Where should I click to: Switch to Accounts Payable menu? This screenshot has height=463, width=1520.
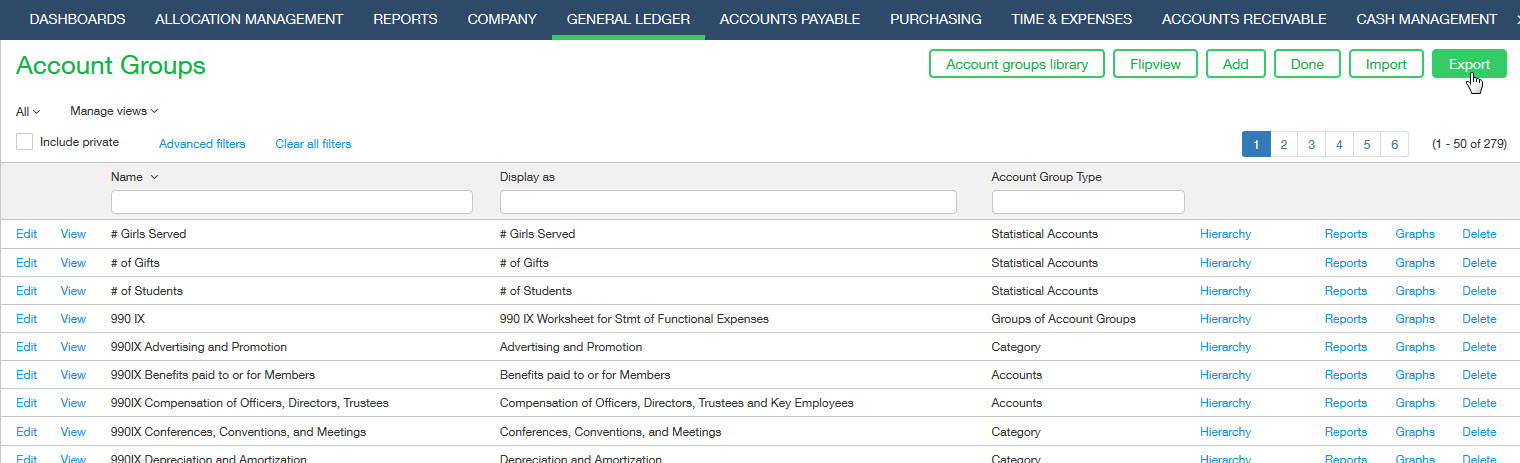[x=789, y=19]
